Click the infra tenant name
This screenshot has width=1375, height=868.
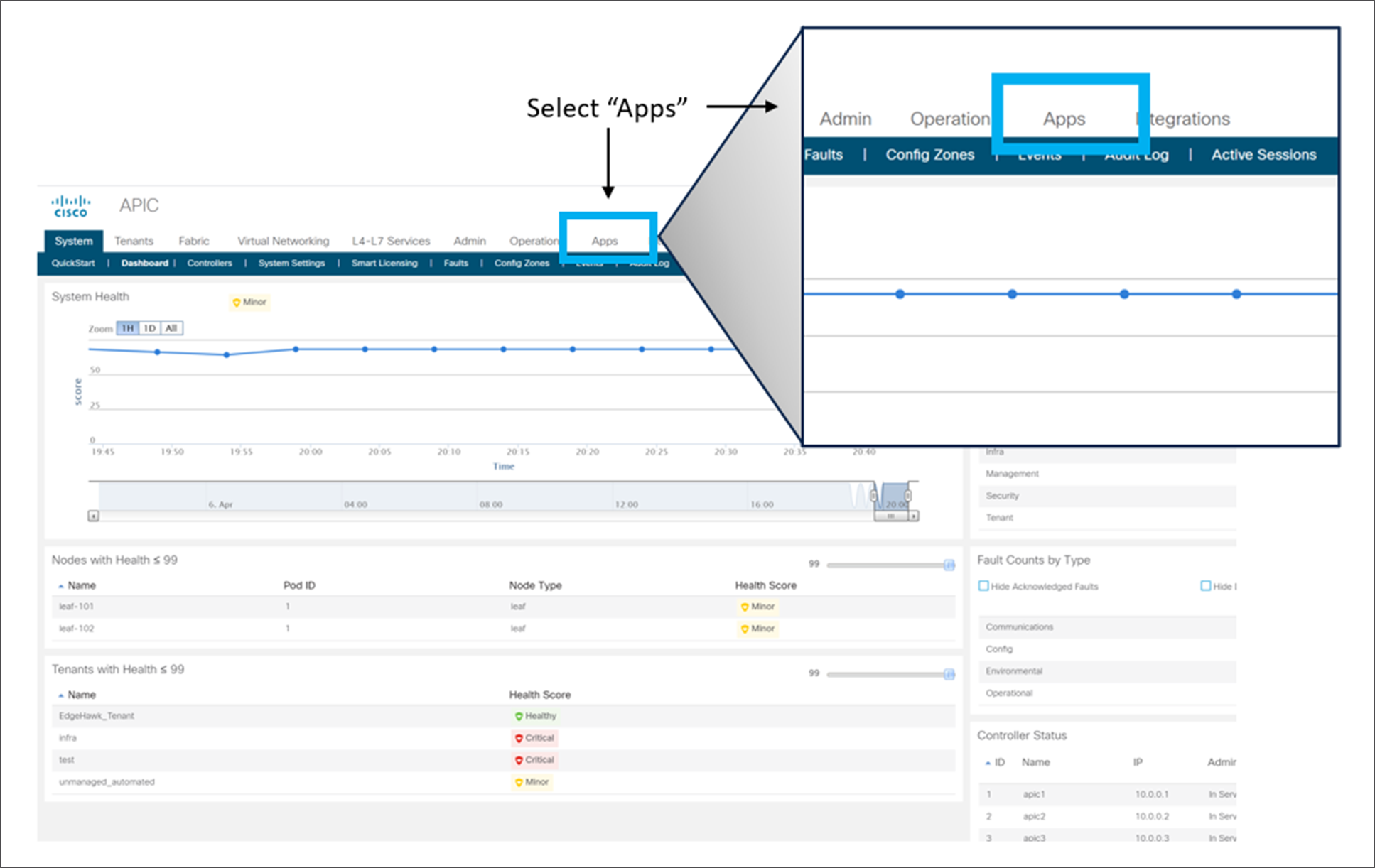coord(68,738)
